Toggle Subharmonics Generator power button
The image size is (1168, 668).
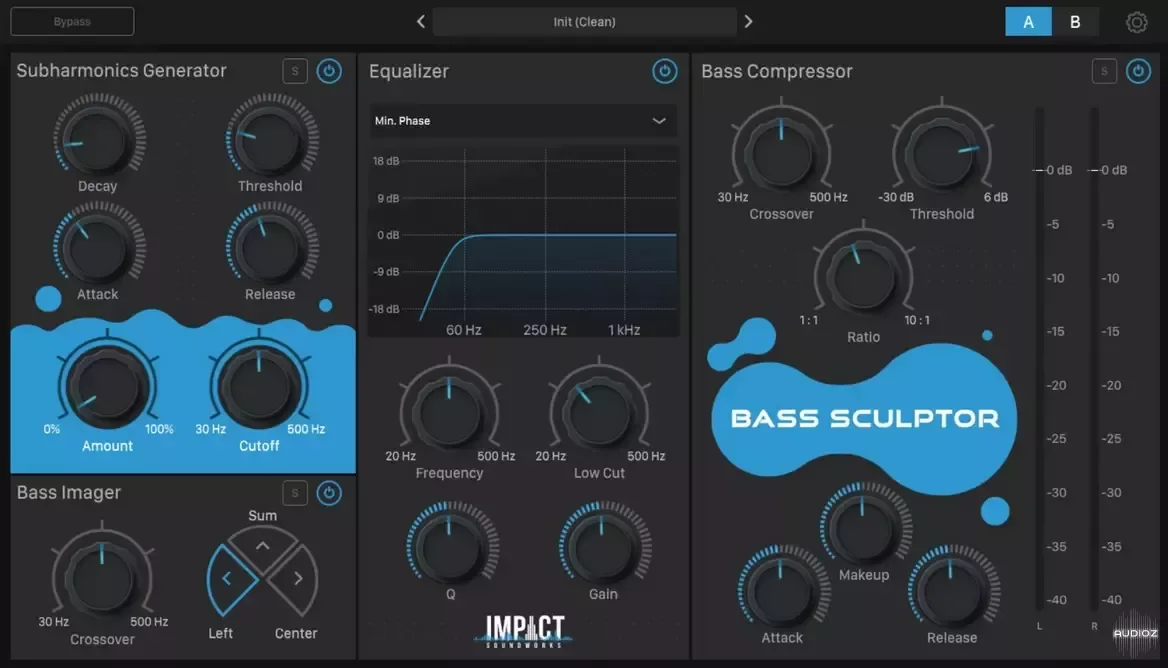click(x=329, y=71)
